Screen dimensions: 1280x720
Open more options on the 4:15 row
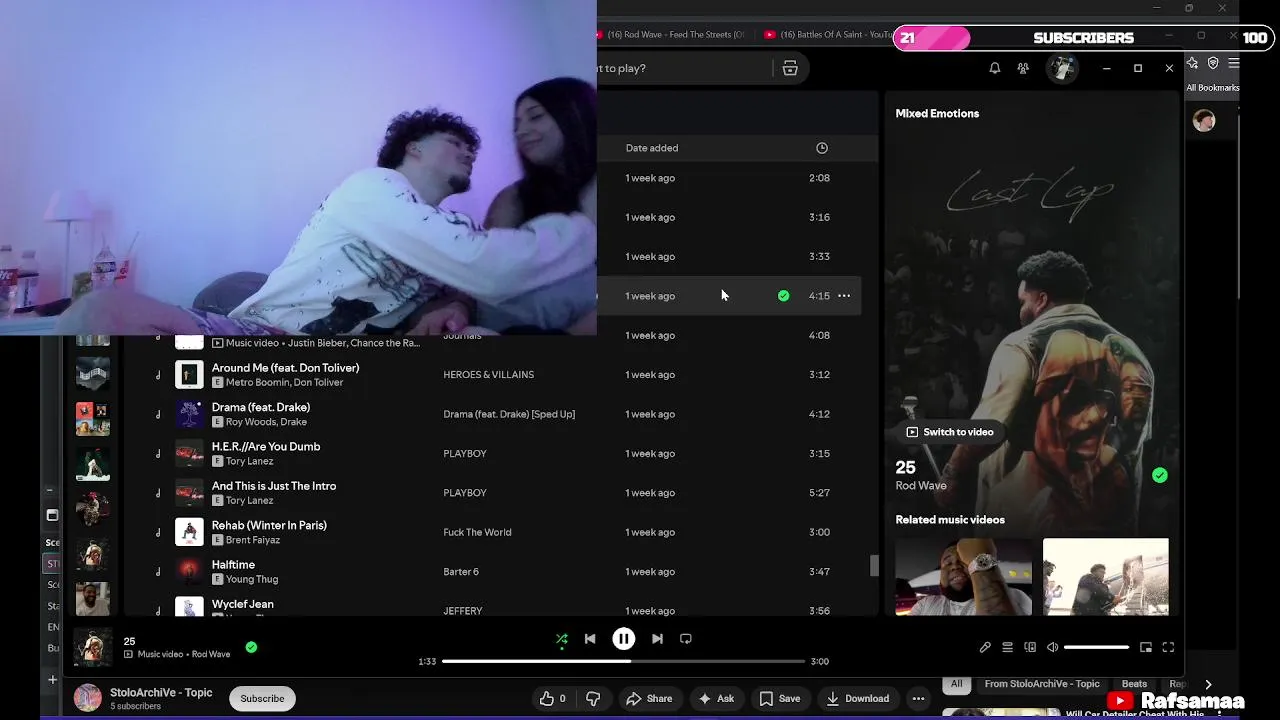tap(844, 296)
